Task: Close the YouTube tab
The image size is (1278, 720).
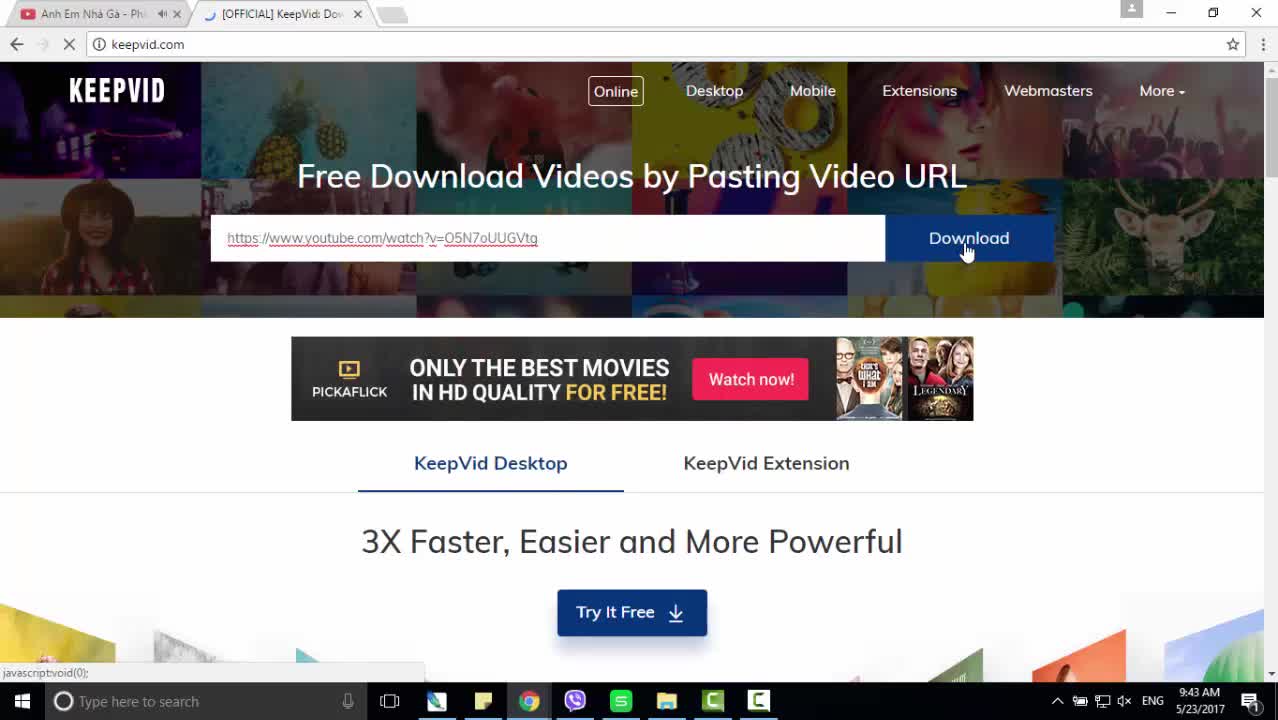Action: 178,14
